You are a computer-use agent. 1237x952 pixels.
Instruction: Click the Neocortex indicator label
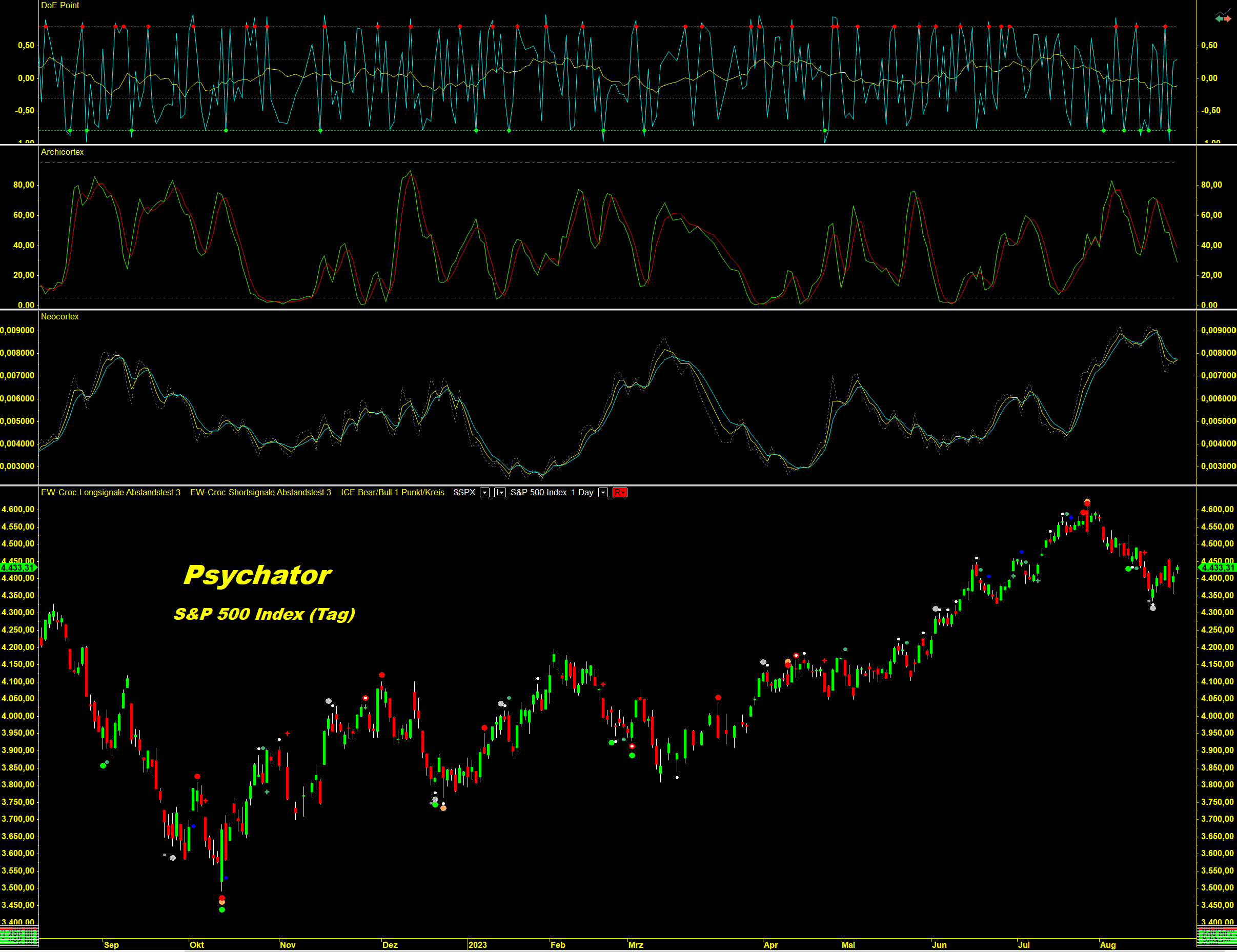(x=59, y=317)
